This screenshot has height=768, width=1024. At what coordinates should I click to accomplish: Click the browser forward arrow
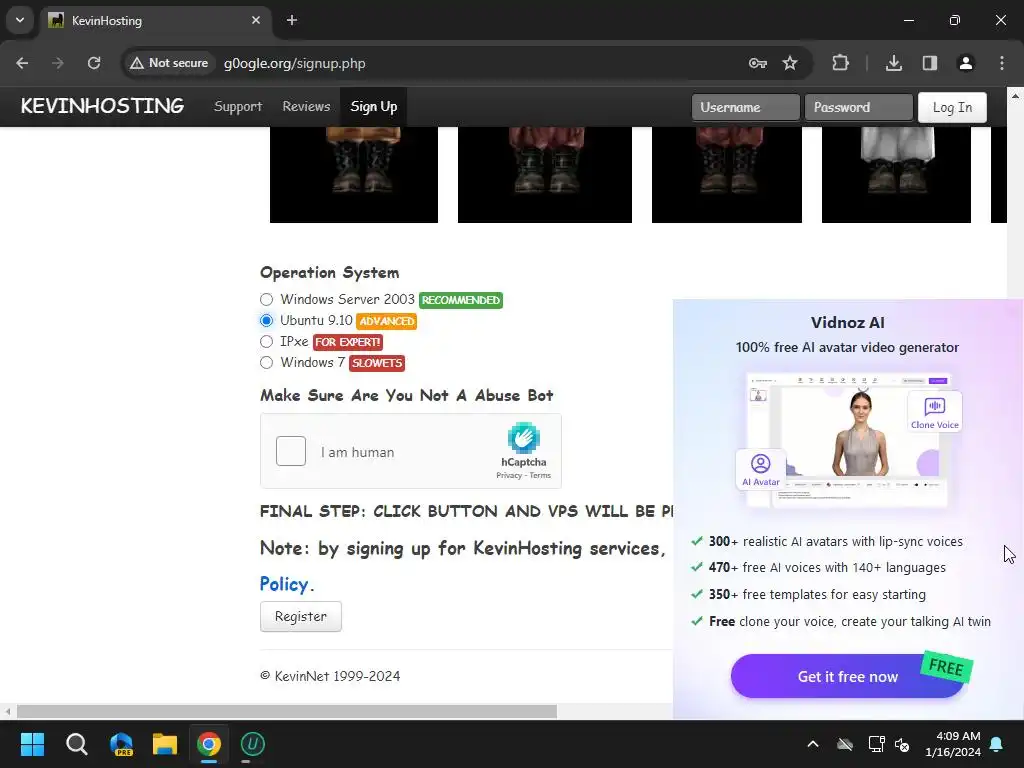[58, 63]
